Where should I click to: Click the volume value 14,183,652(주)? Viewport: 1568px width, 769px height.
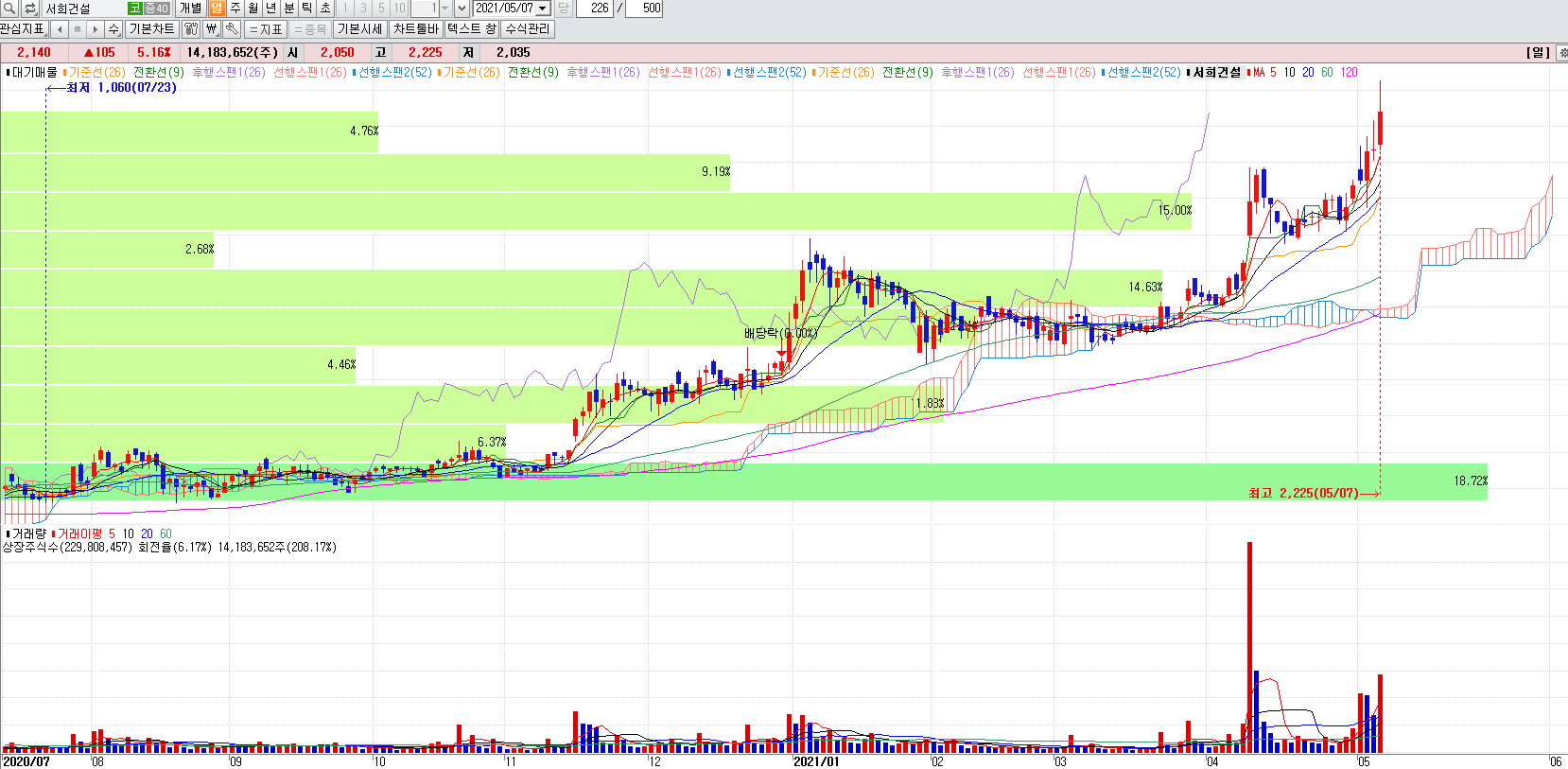(233, 53)
